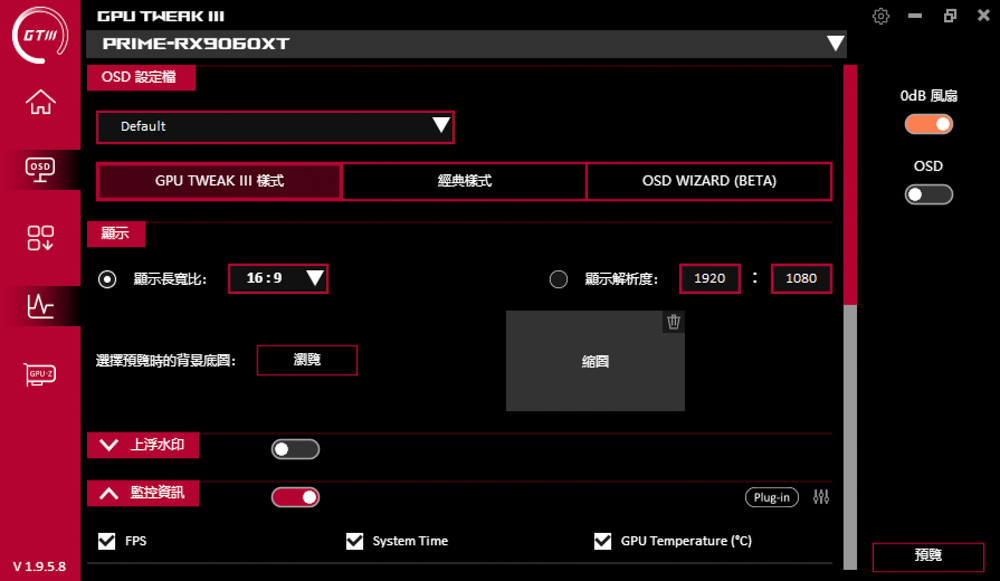
Task: Switch to the GPU TWEAK III 樣式 tab
Action: point(219,181)
